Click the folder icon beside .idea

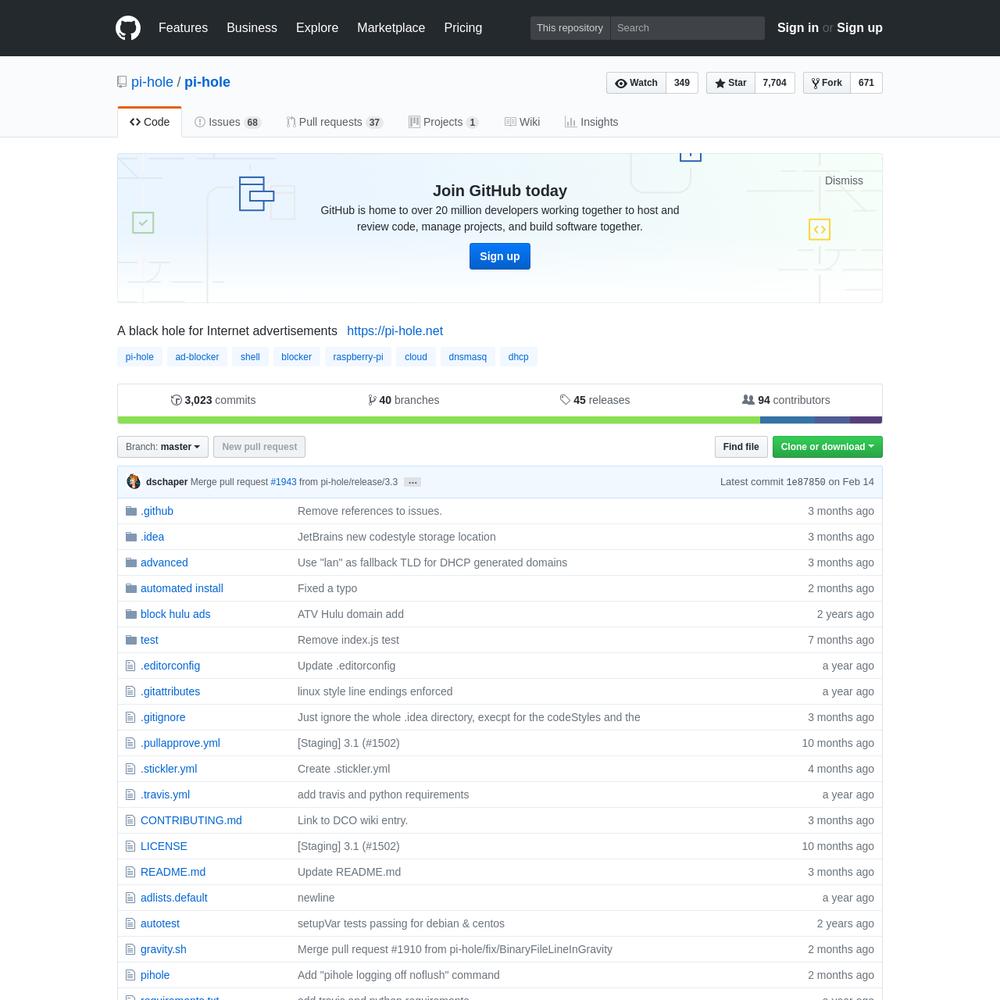[131, 536]
